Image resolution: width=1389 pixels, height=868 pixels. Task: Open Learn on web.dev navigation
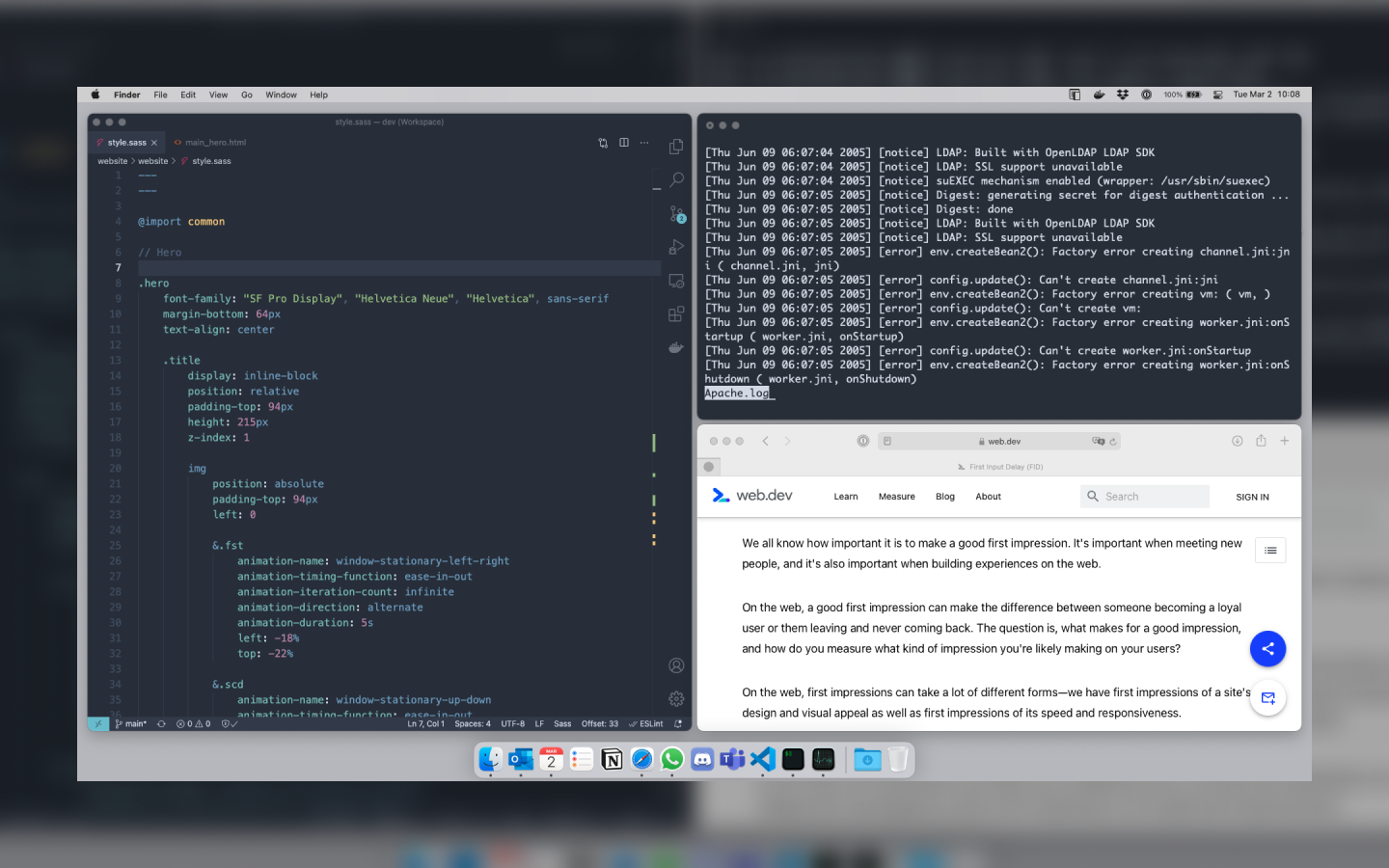pyautogui.click(x=846, y=497)
